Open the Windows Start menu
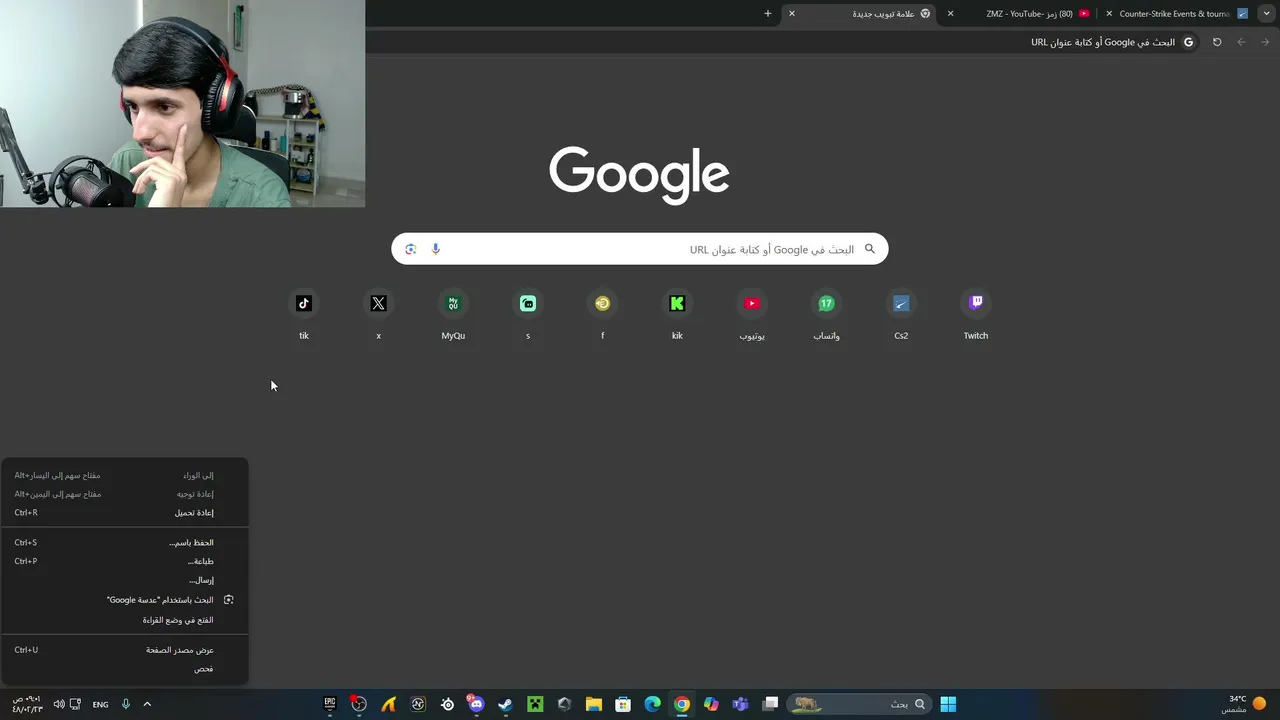Screen dimensions: 1280x720 (x=948, y=704)
